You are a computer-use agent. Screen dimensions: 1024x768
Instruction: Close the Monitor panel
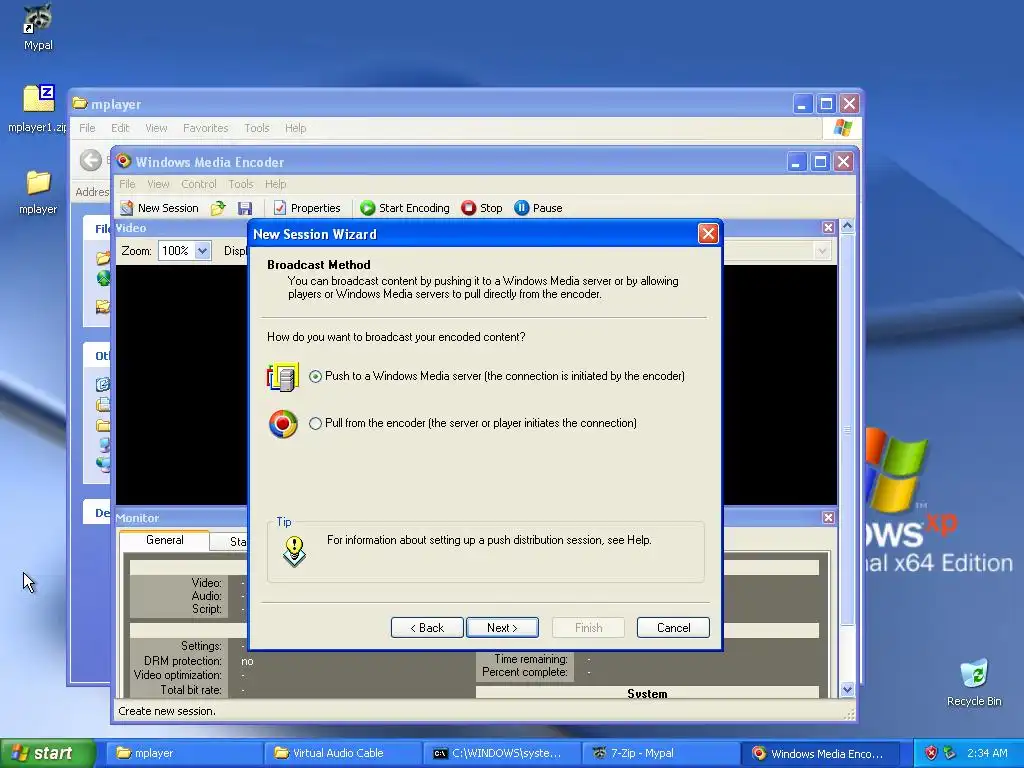pyautogui.click(x=828, y=517)
